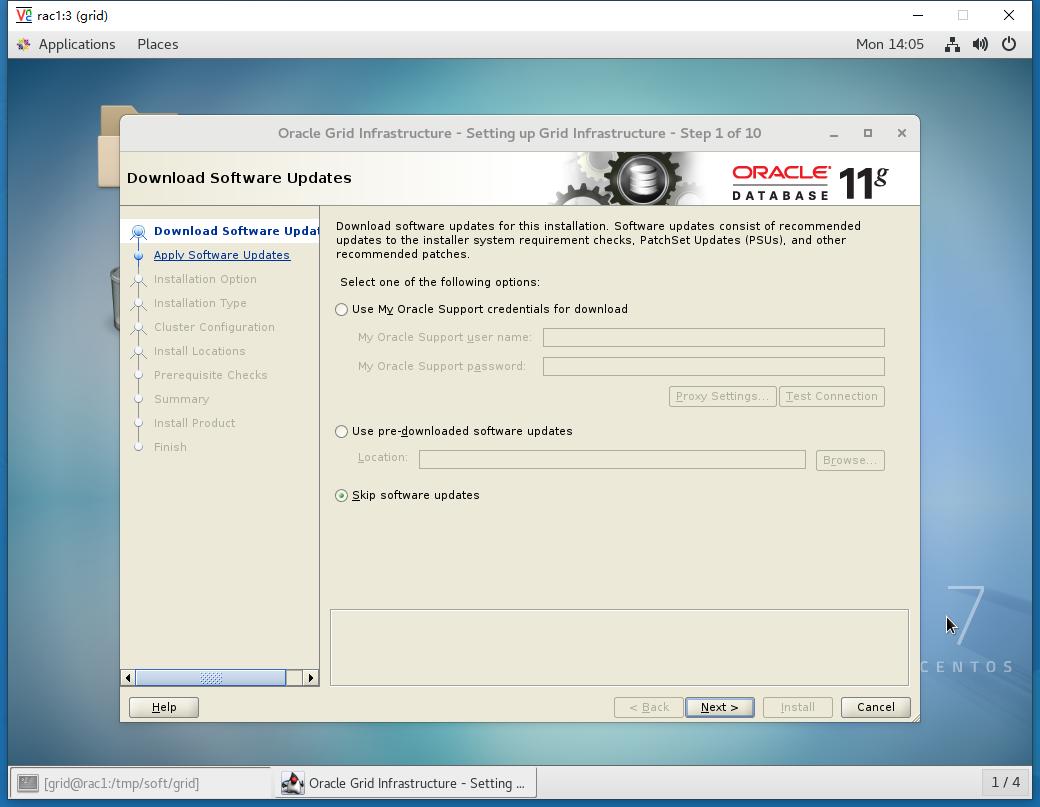Click the workspace switcher 1 / 4
Viewport: 1040px width, 807px height.
coord(1006,782)
